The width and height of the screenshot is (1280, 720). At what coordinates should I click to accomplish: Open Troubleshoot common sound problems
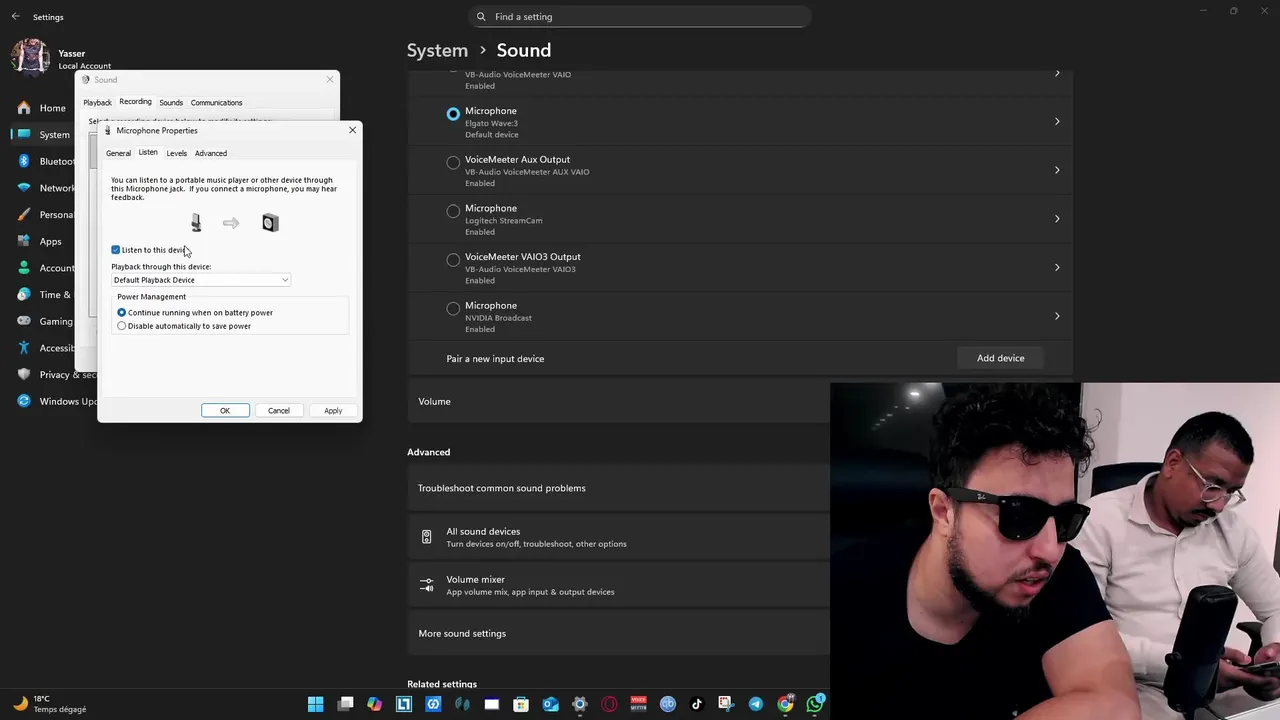coord(618,488)
